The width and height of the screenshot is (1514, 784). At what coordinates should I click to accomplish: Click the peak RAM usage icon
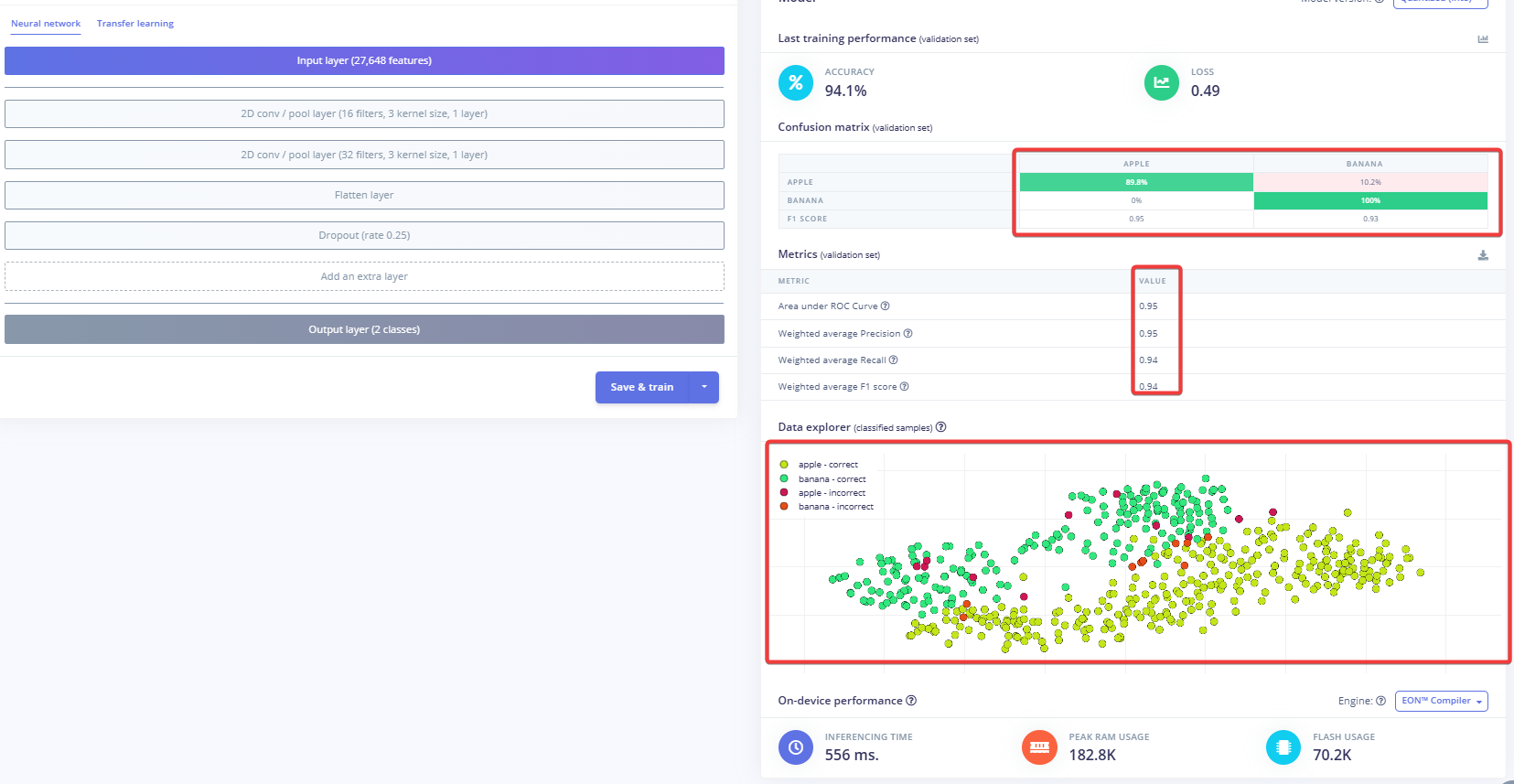(1039, 747)
